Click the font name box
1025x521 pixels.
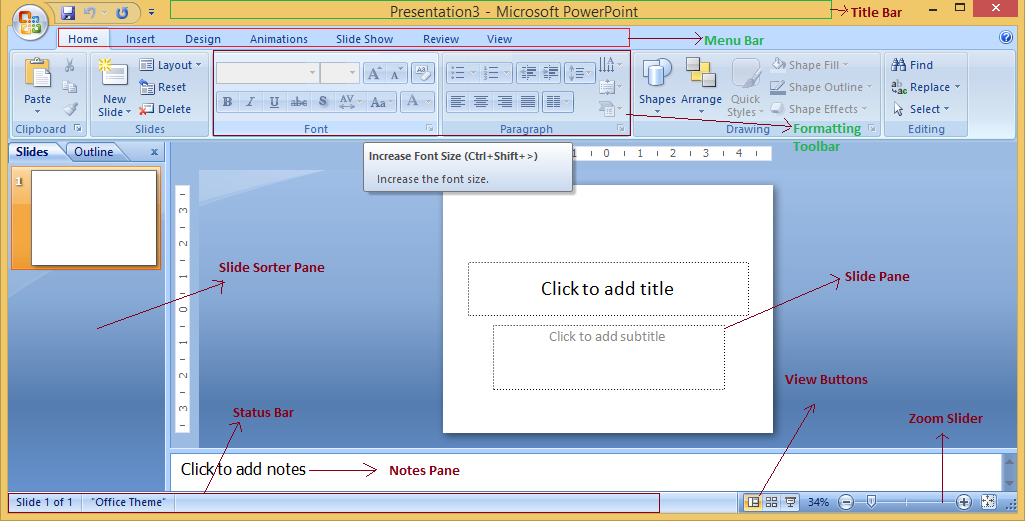click(267, 73)
